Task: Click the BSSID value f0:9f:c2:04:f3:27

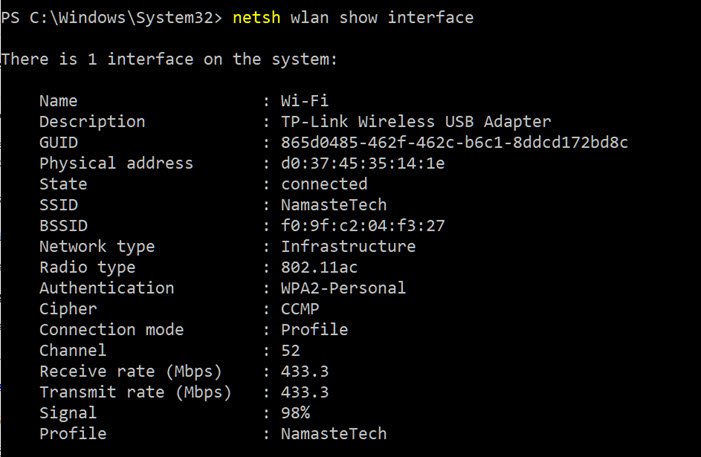Action: click(362, 226)
